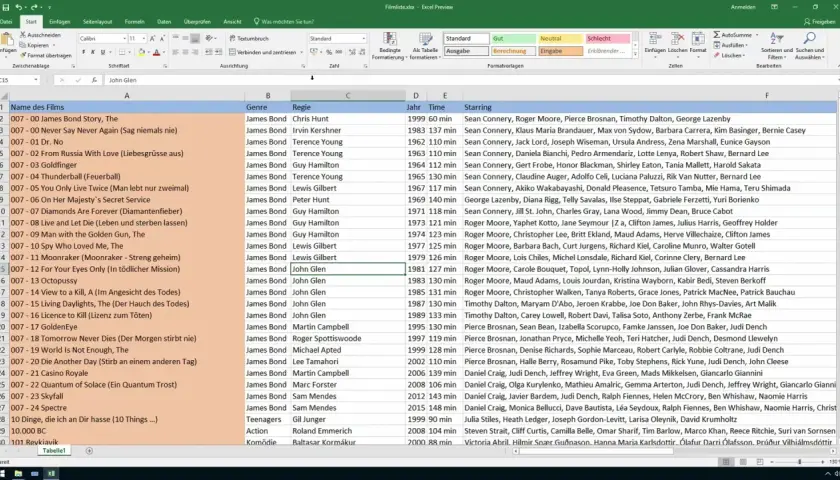Click the zoom slider in status bar
The image size is (840, 480).
[799, 462]
